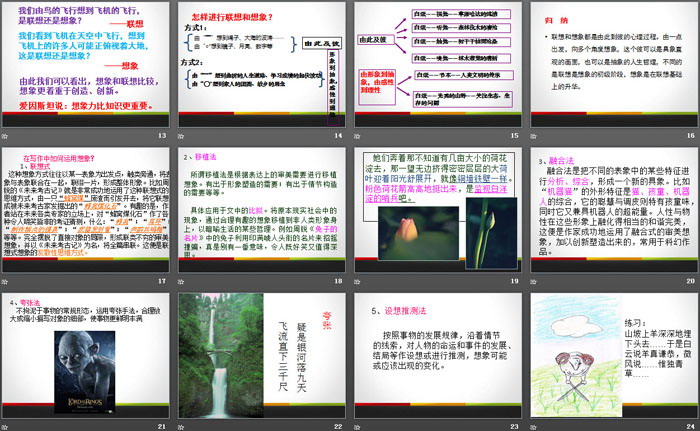Click slide 17 on 联想式

[88, 212]
